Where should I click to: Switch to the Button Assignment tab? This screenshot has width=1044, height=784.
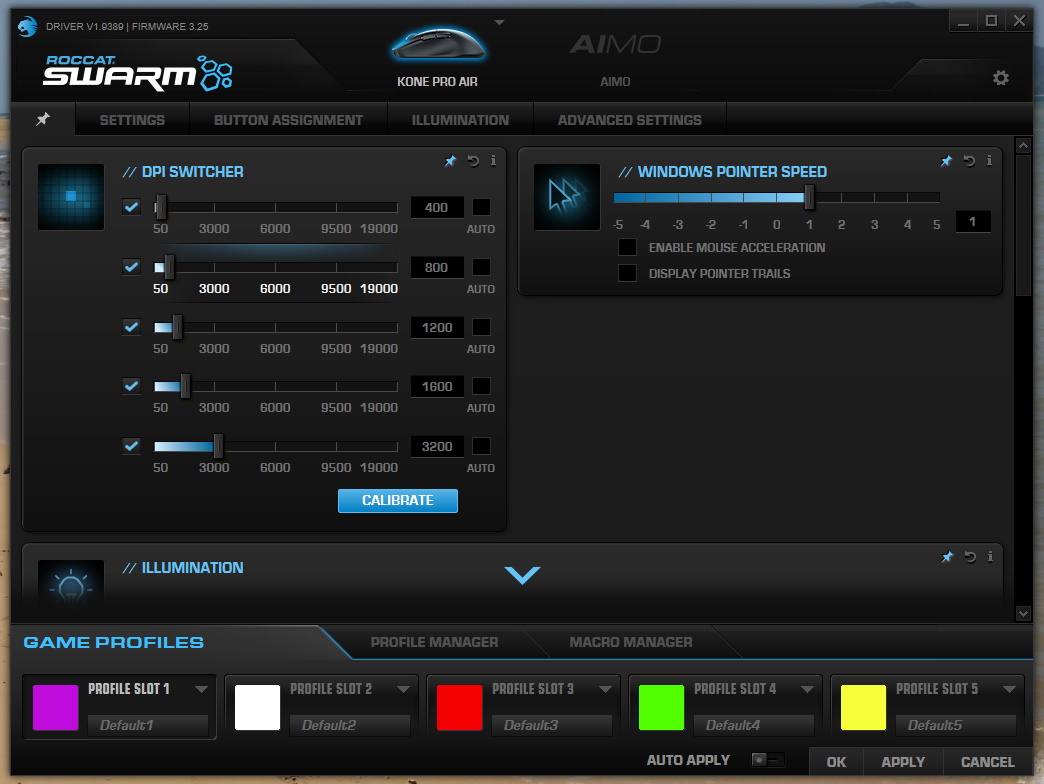tap(288, 120)
